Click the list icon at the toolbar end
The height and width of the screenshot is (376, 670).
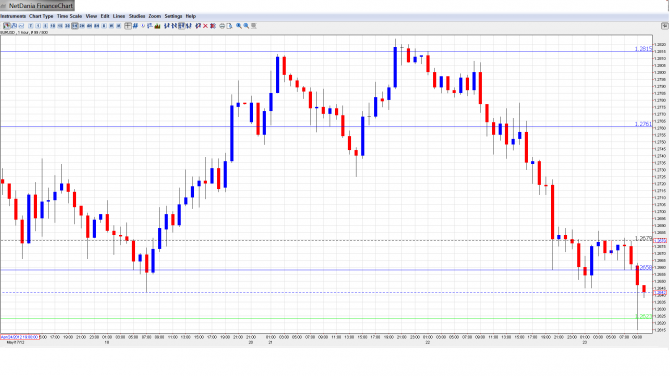tap(253, 26)
